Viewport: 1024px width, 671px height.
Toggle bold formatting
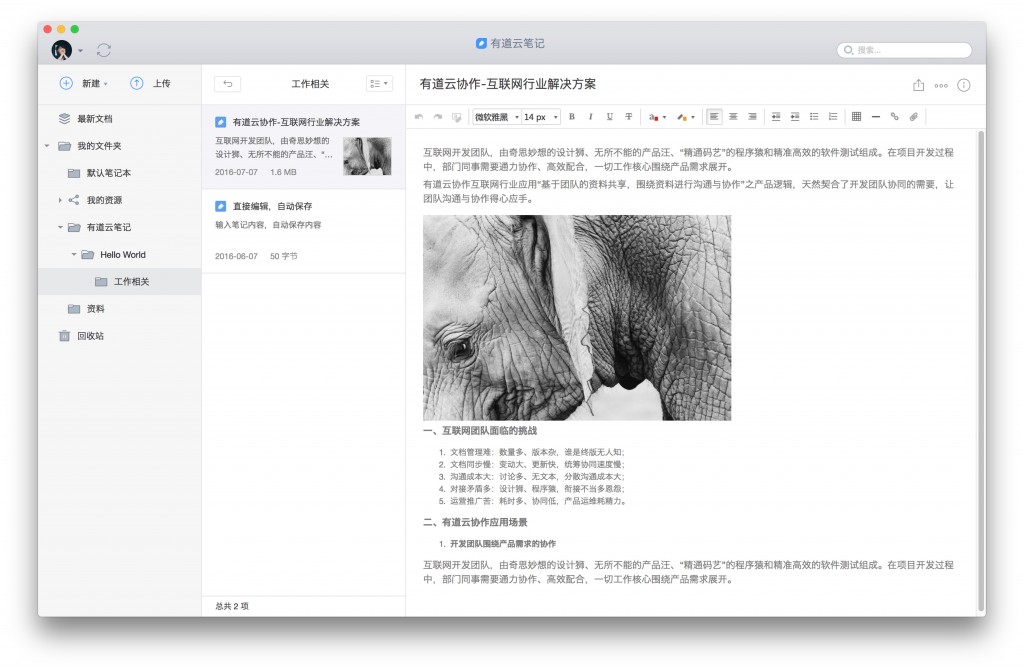click(x=571, y=117)
